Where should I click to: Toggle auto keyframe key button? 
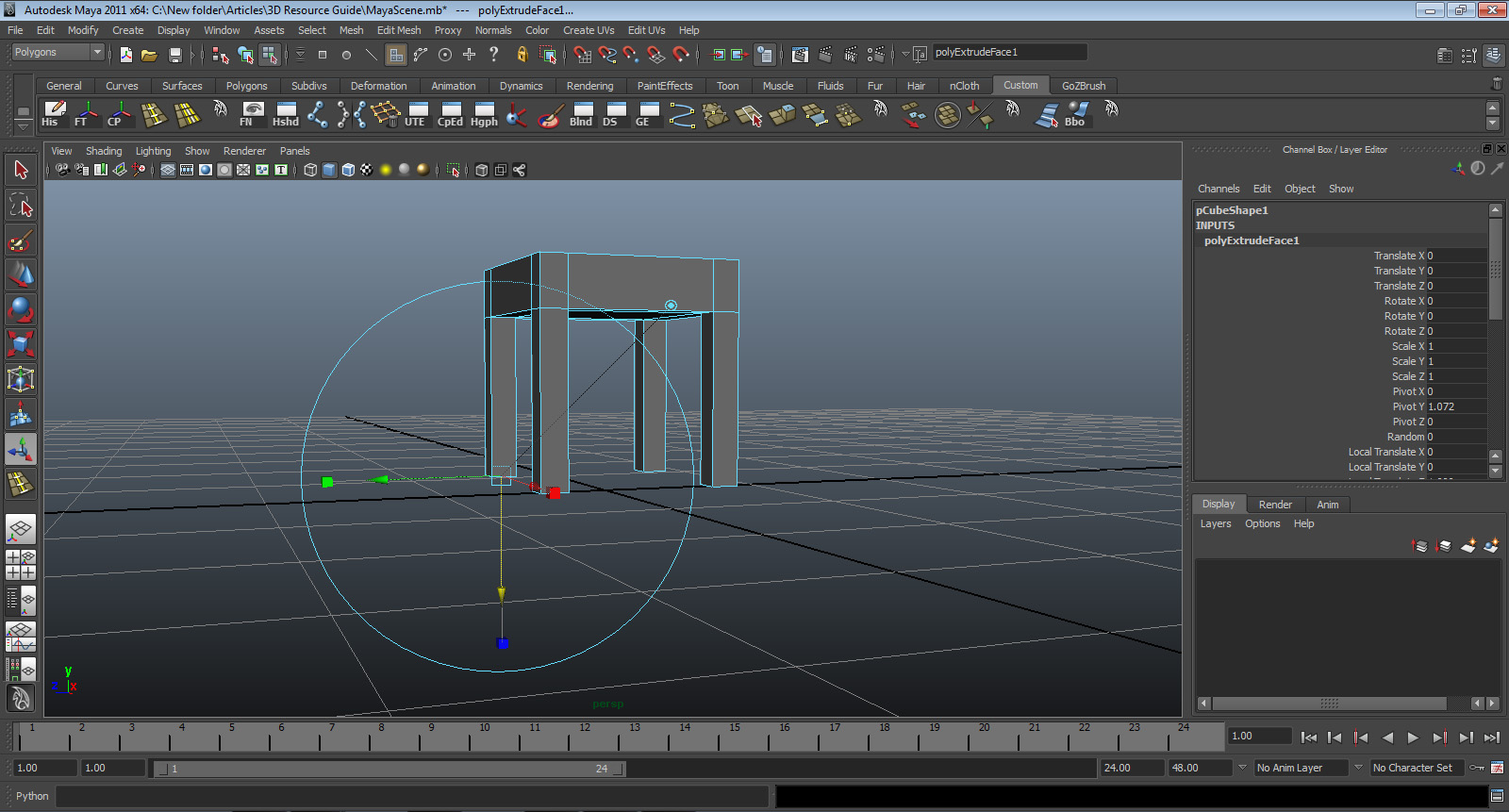point(1477,768)
